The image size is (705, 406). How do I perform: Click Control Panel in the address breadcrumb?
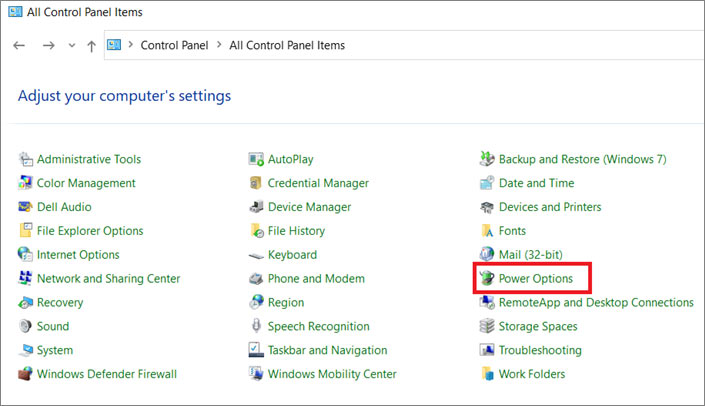point(174,45)
